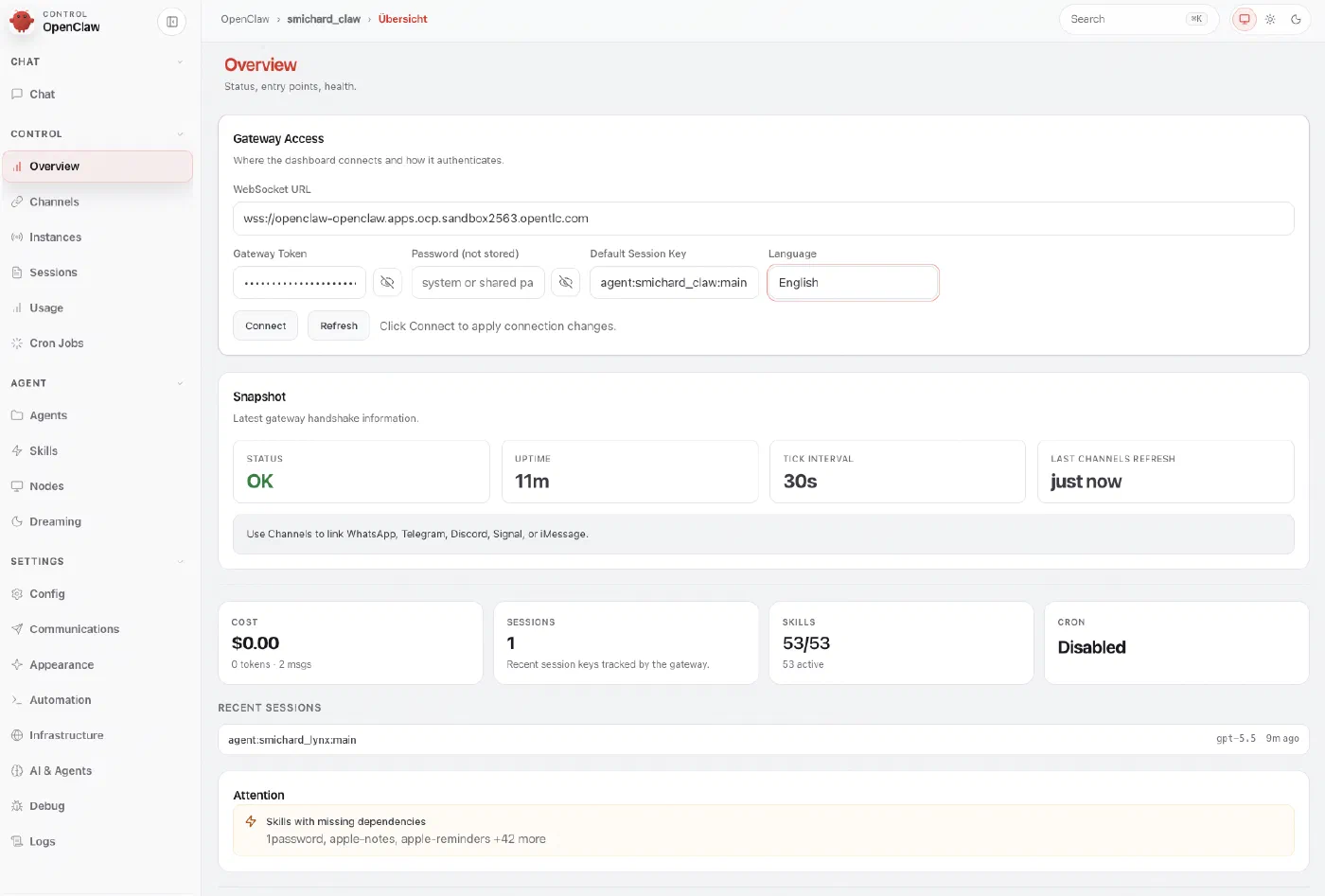Click the Chat speech bubble icon
This screenshot has width=1325, height=896.
(x=17, y=94)
